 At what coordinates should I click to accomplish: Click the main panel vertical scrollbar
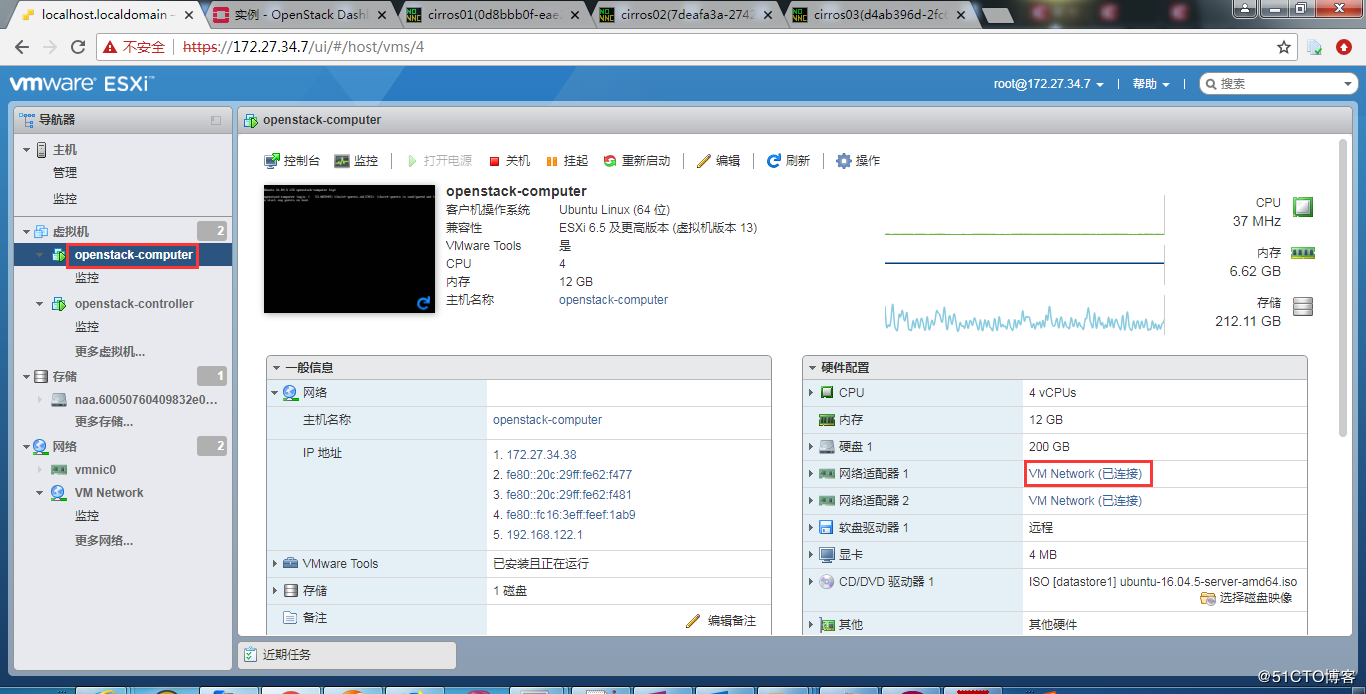click(1342, 290)
